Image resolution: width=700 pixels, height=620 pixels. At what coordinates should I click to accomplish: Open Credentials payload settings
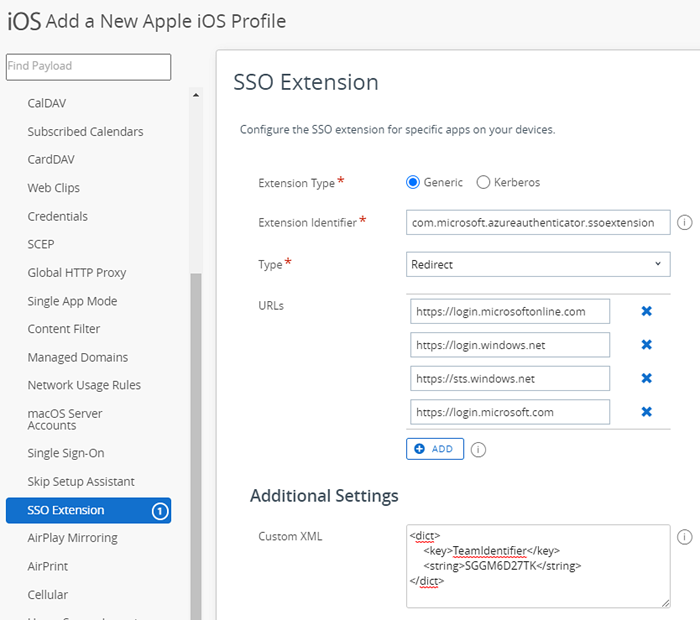pos(58,216)
